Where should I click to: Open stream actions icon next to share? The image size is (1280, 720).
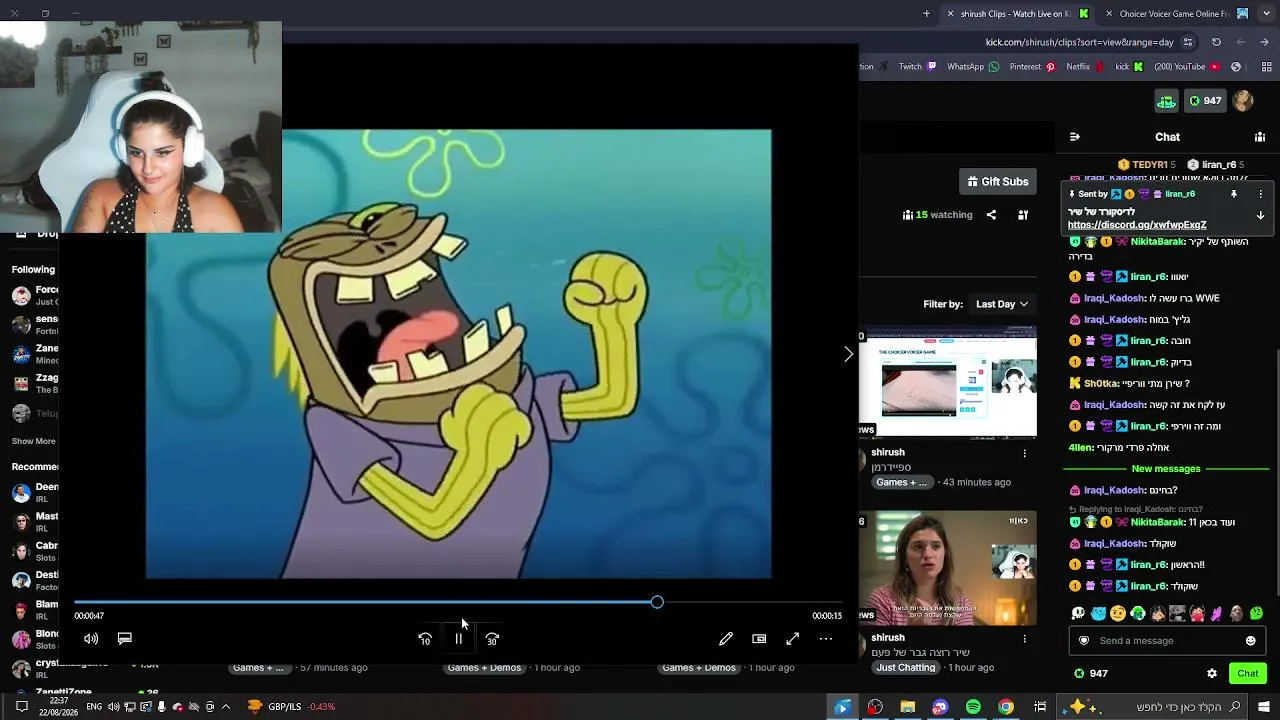pyautogui.click(x=1023, y=215)
